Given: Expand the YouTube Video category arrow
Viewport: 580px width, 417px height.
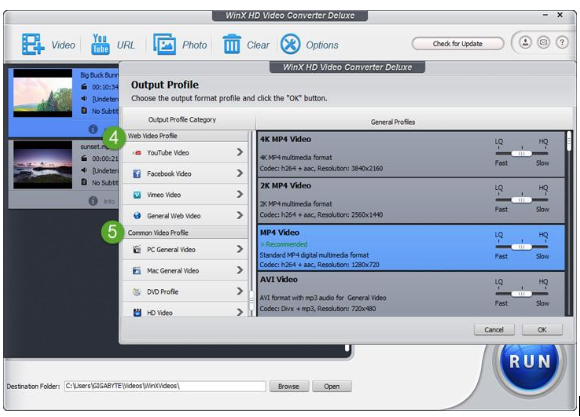Looking at the screenshot, I should coord(240,152).
